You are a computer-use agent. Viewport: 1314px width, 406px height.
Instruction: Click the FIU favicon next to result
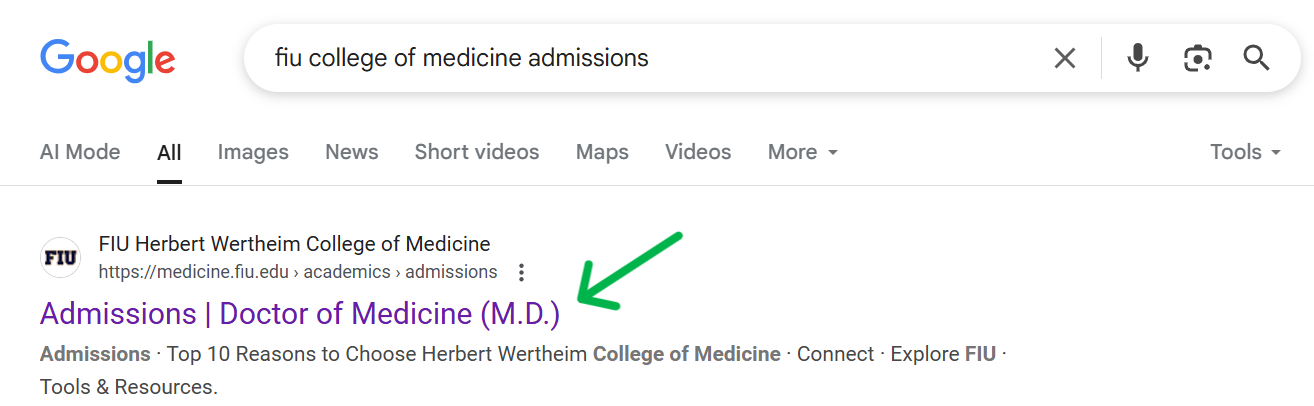[60, 258]
